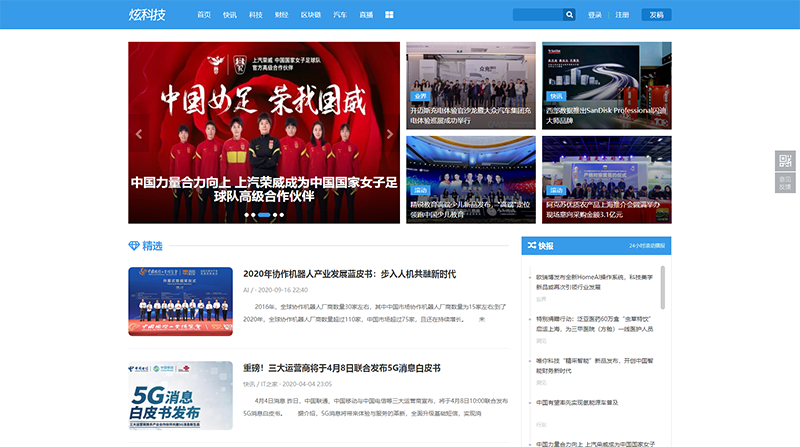Open the 直播 navigation item

(366, 15)
